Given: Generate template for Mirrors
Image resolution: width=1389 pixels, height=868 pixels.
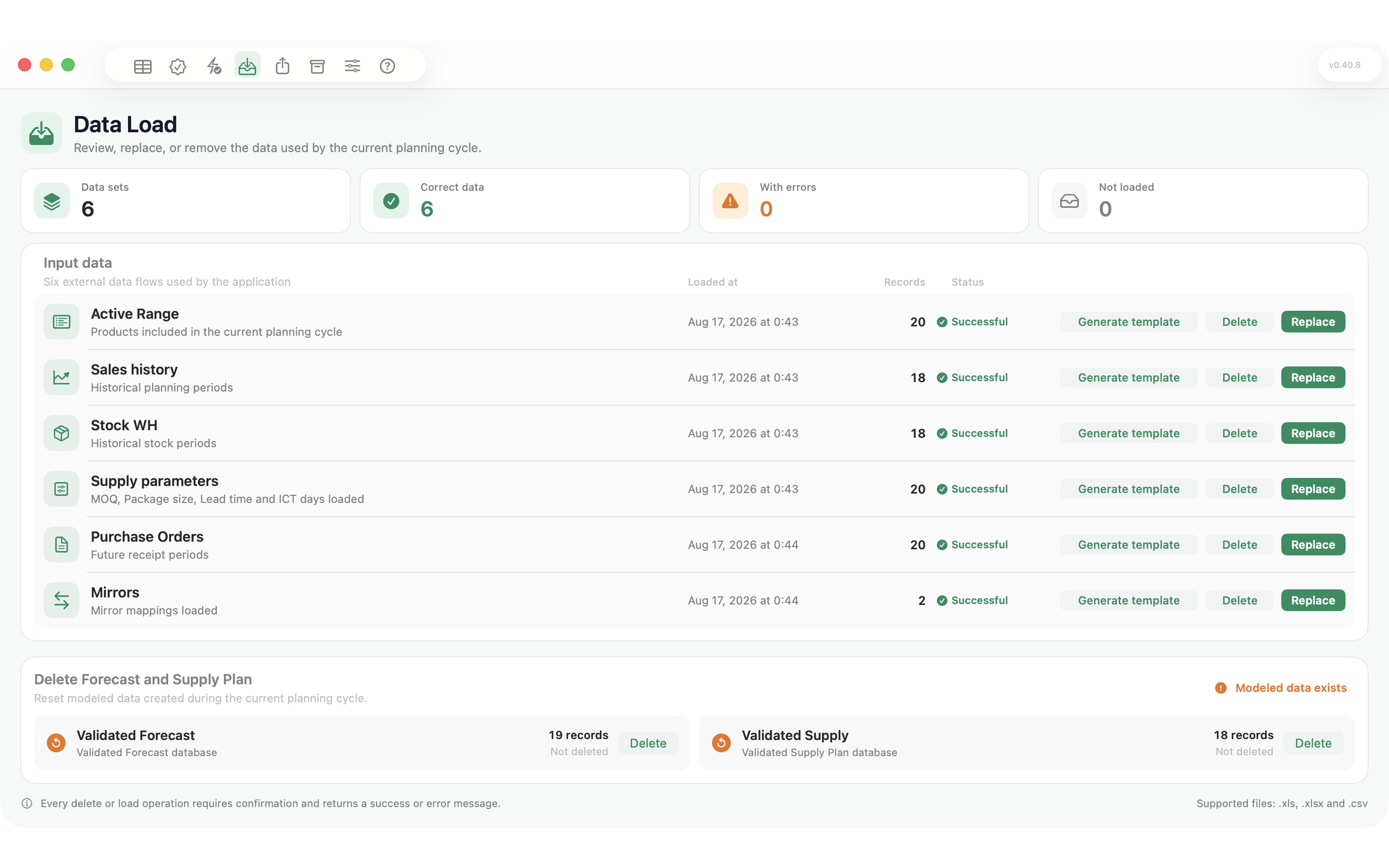Looking at the screenshot, I should pyautogui.click(x=1129, y=601).
